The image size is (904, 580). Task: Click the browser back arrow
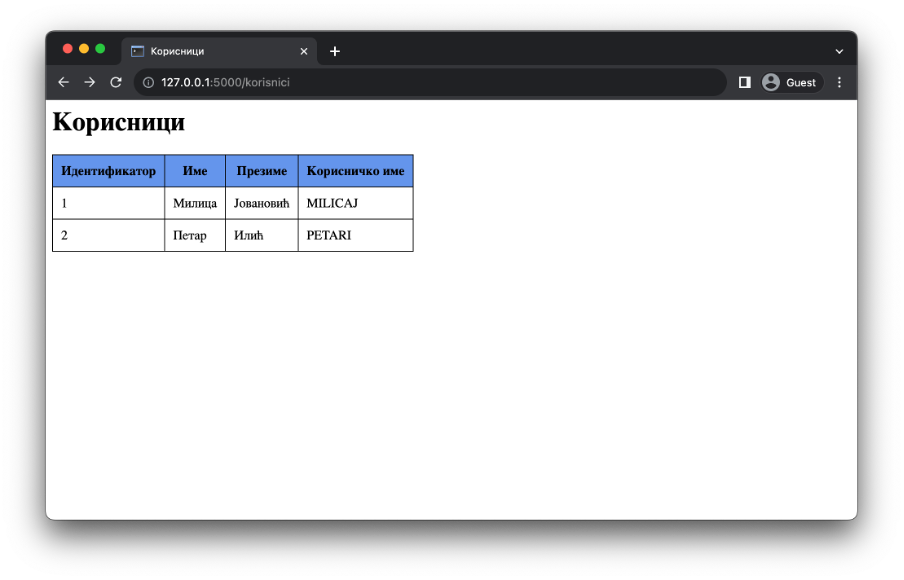[x=63, y=82]
